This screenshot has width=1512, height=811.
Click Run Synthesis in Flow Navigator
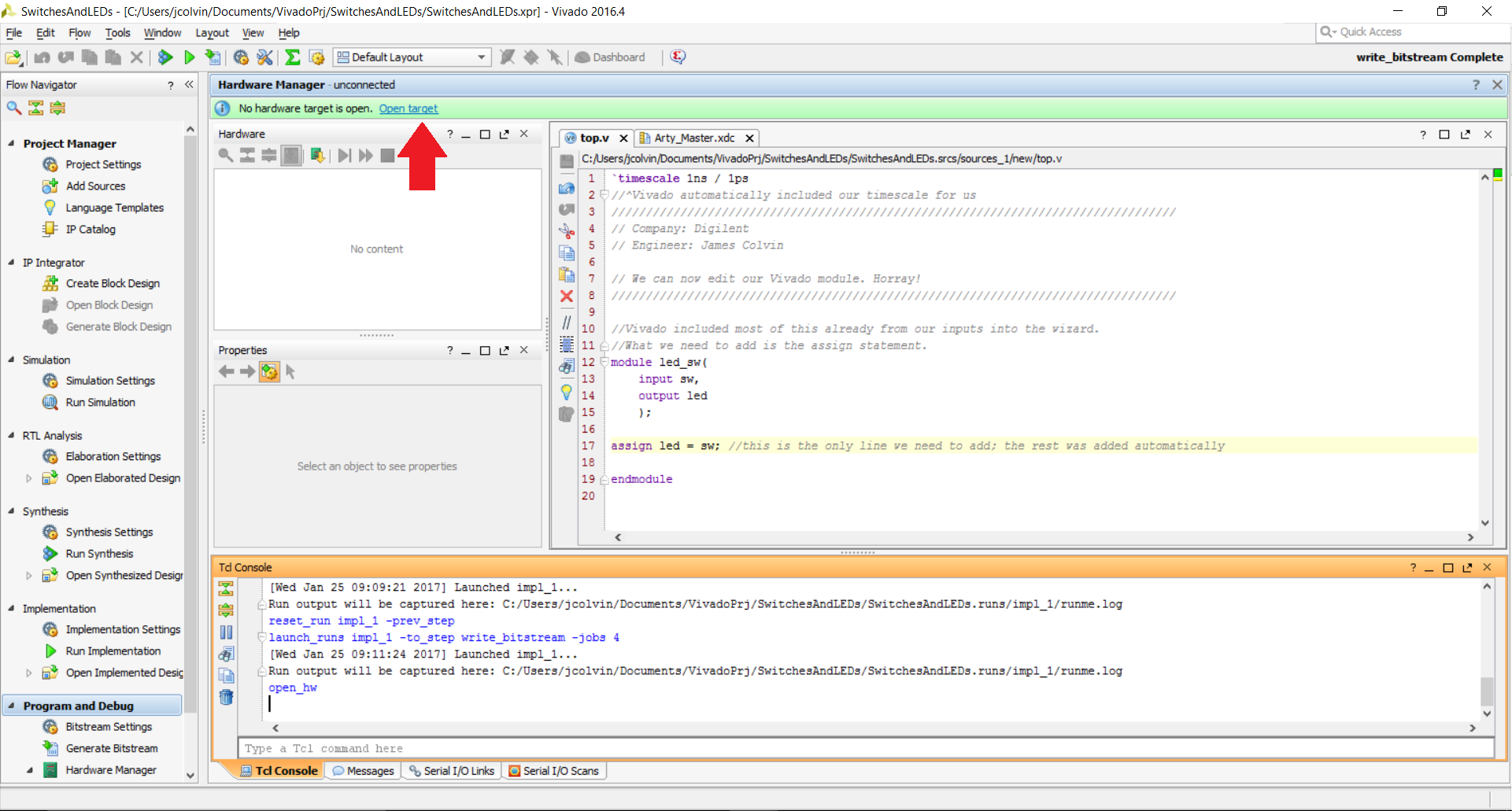tap(99, 555)
